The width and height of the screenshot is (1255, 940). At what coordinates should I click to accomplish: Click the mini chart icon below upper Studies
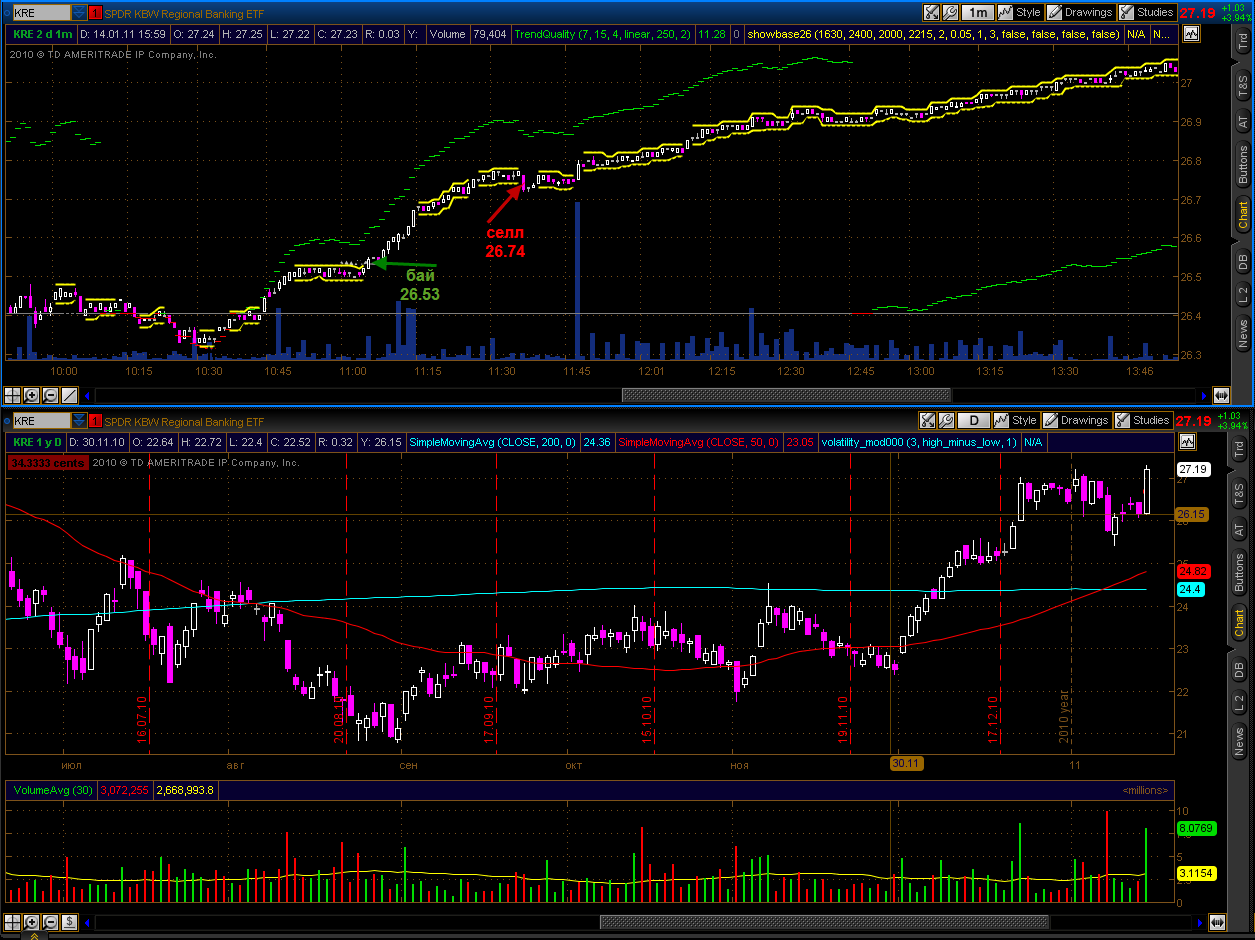point(1190,34)
